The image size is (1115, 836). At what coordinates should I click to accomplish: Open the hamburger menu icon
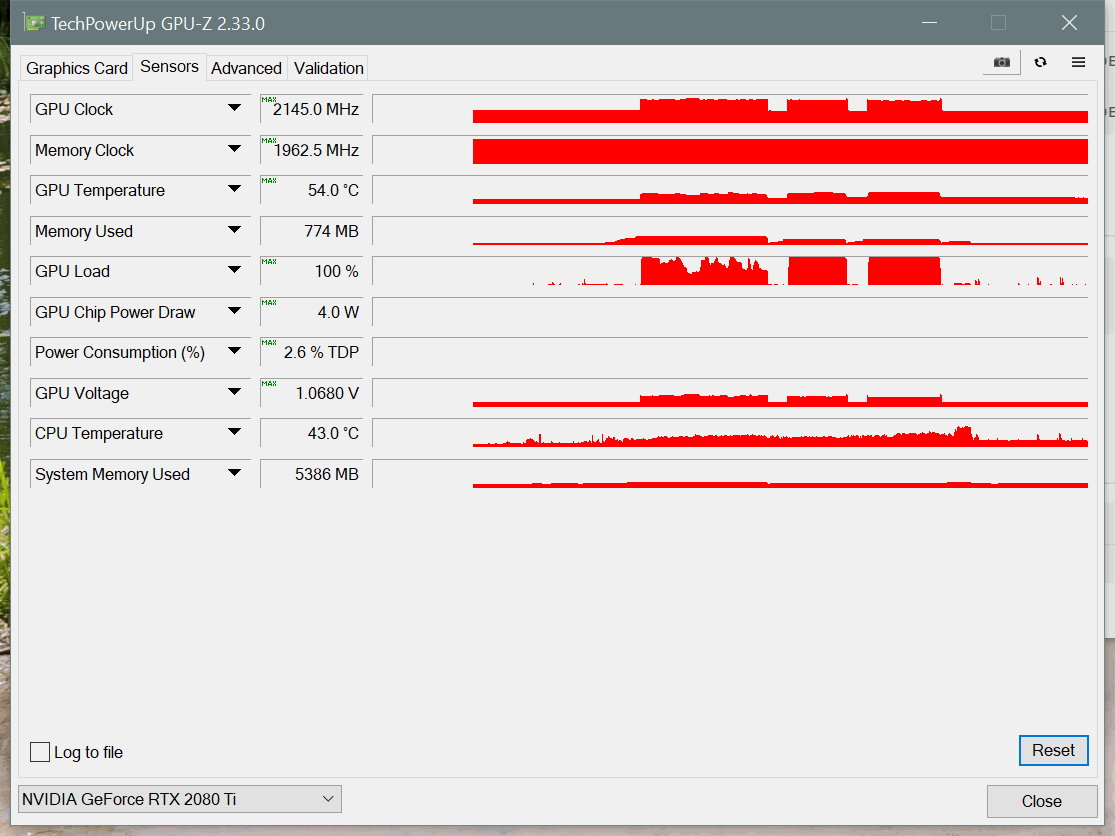1078,63
